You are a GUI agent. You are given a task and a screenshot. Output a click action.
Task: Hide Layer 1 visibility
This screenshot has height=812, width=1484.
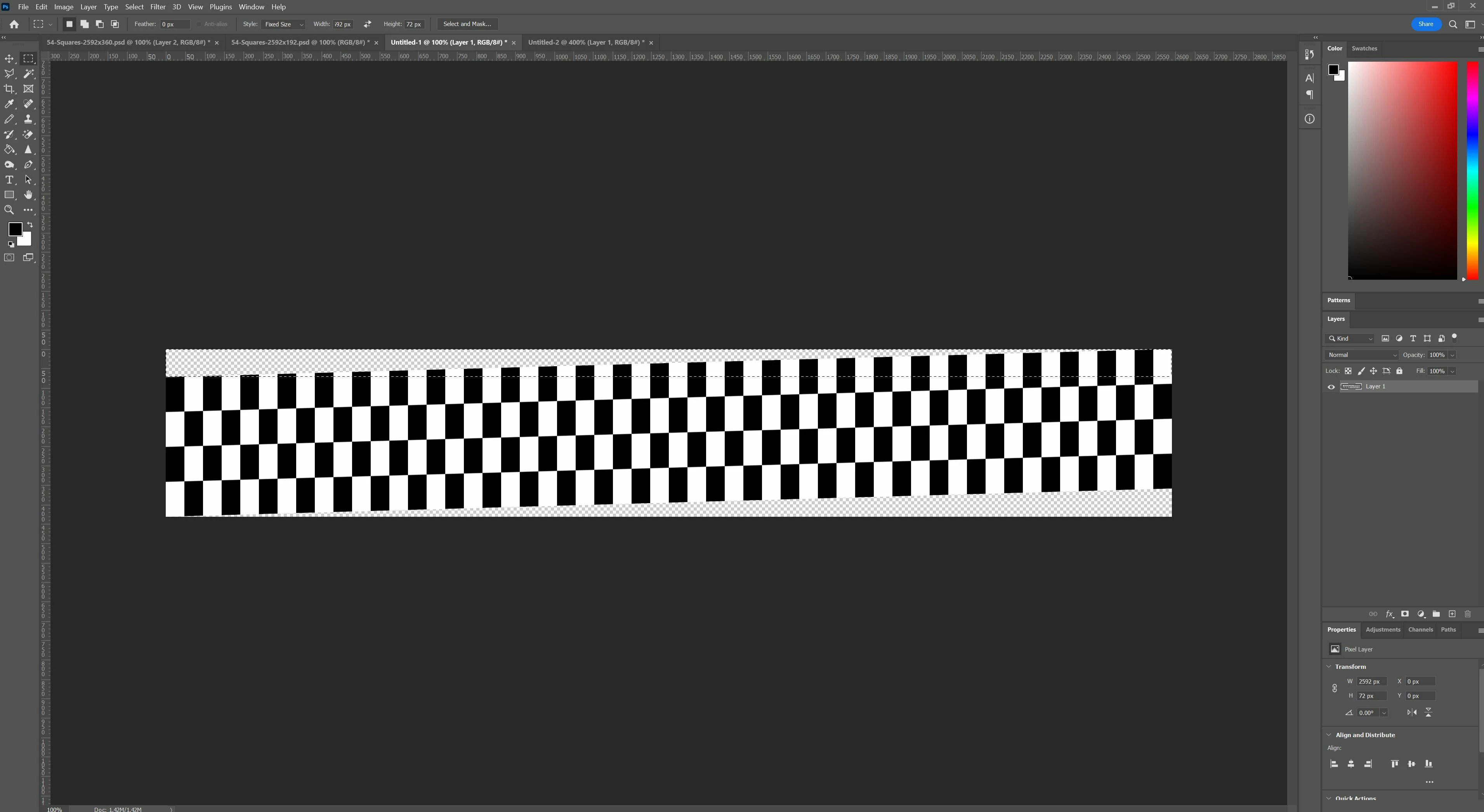pos(1331,387)
